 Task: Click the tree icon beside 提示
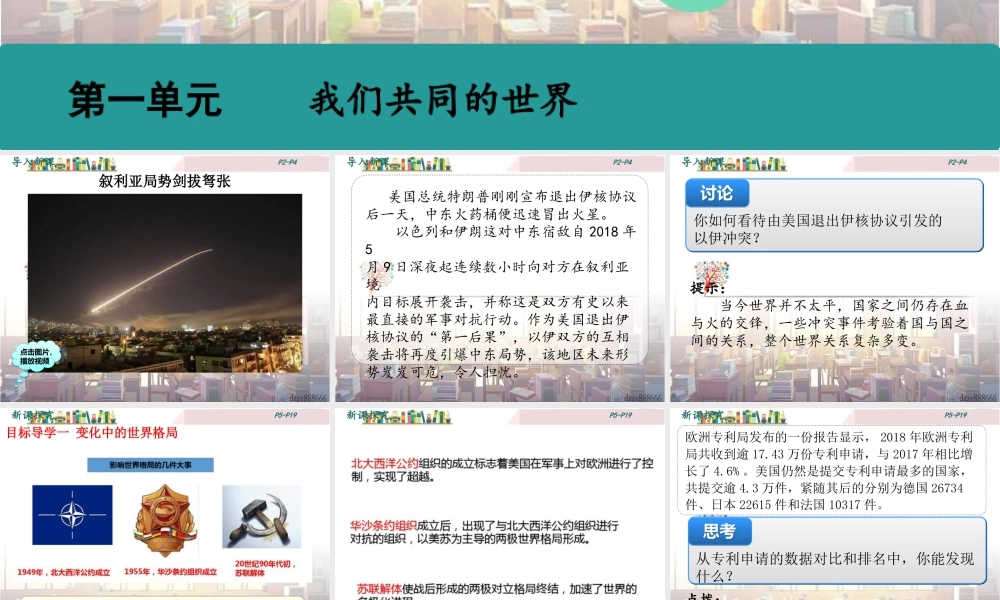pyautogui.click(x=711, y=273)
